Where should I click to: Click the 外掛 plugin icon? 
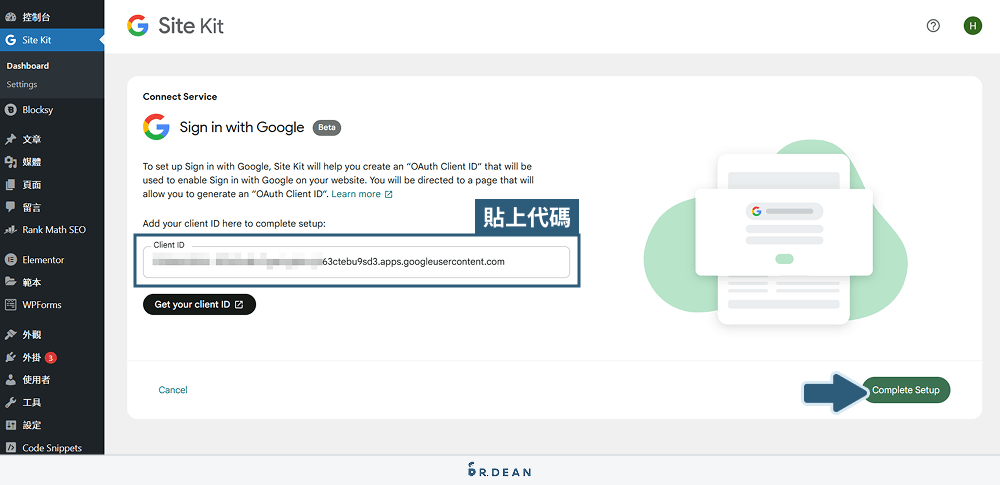(x=10, y=357)
